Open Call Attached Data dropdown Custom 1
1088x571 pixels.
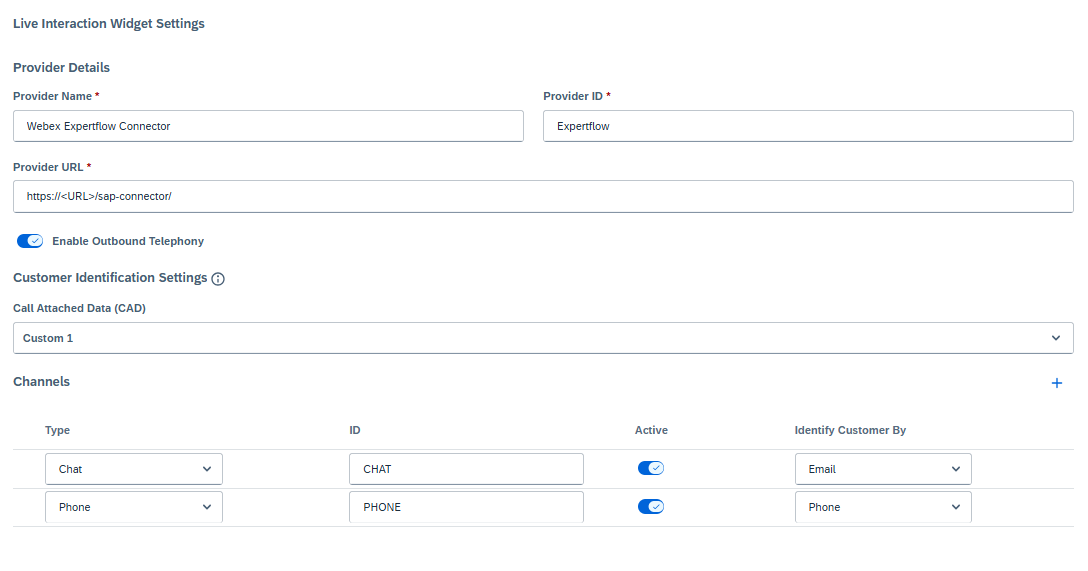(543, 338)
